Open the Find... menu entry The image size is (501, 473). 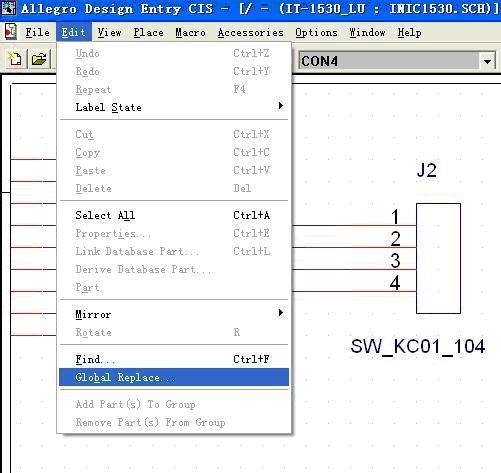(174, 359)
